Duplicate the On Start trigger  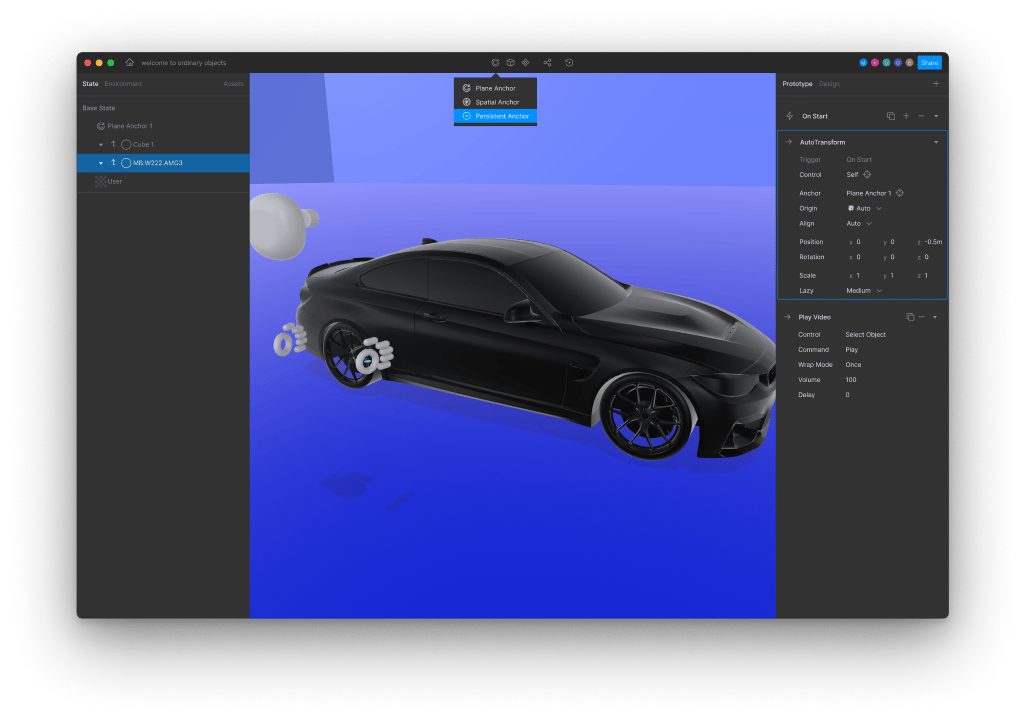click(890, 116)
